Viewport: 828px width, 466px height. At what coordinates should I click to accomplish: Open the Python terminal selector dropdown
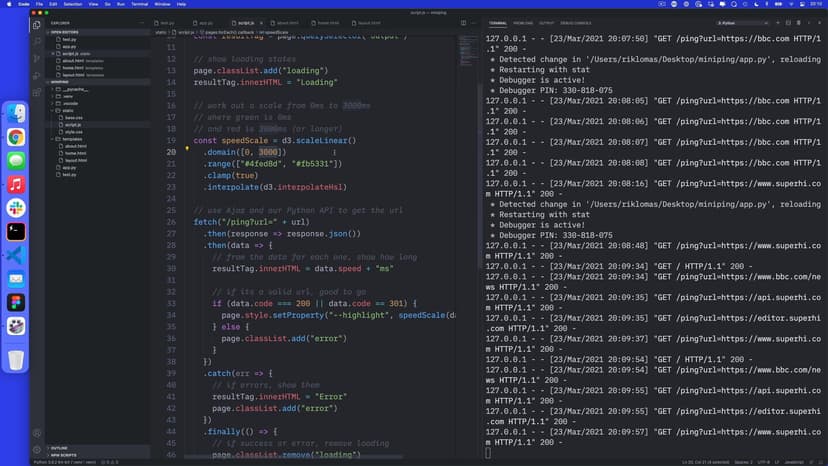tap(742, 21)
